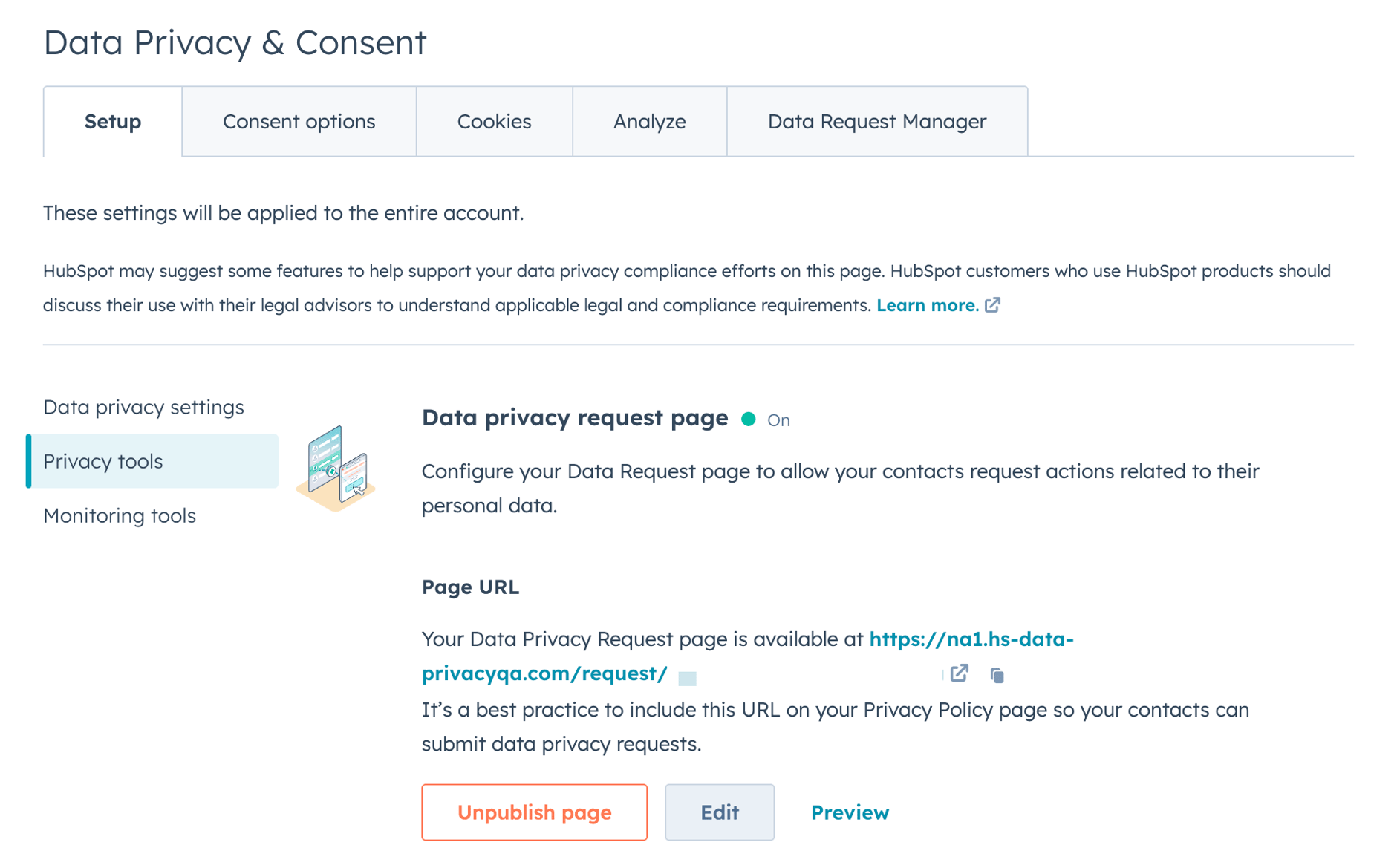Click the small teal square after the URL
This screenshot has height=868, width=1397.
click(x=688, y=677)
